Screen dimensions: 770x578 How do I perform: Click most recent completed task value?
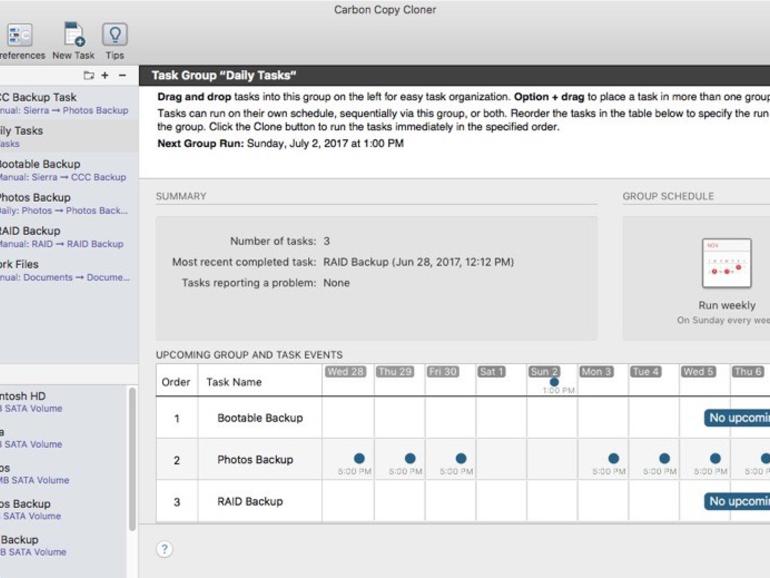418,262
